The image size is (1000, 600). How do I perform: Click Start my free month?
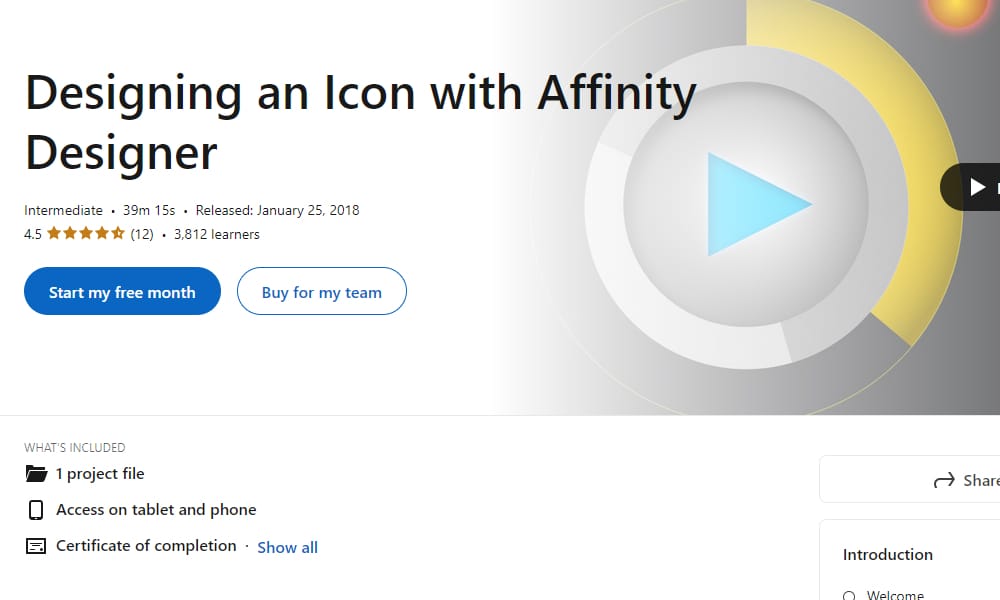tap(122, 291)
